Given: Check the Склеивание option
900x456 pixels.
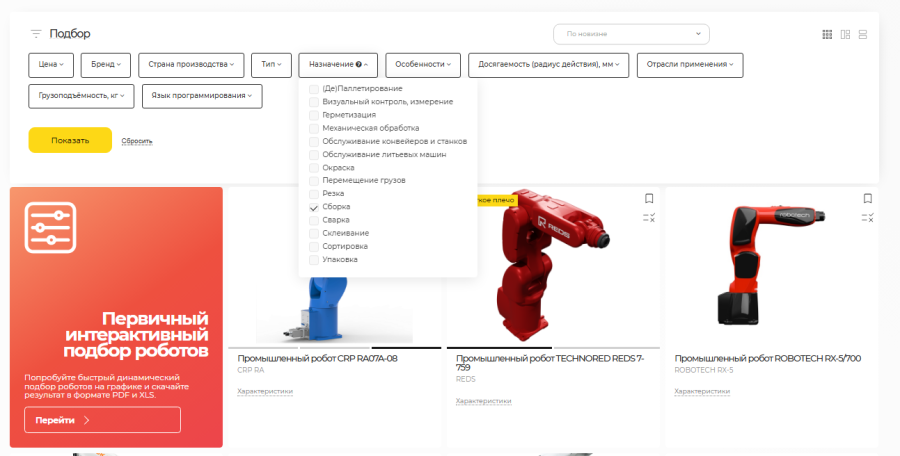Looking at the screenshot, I should point(314,234).
